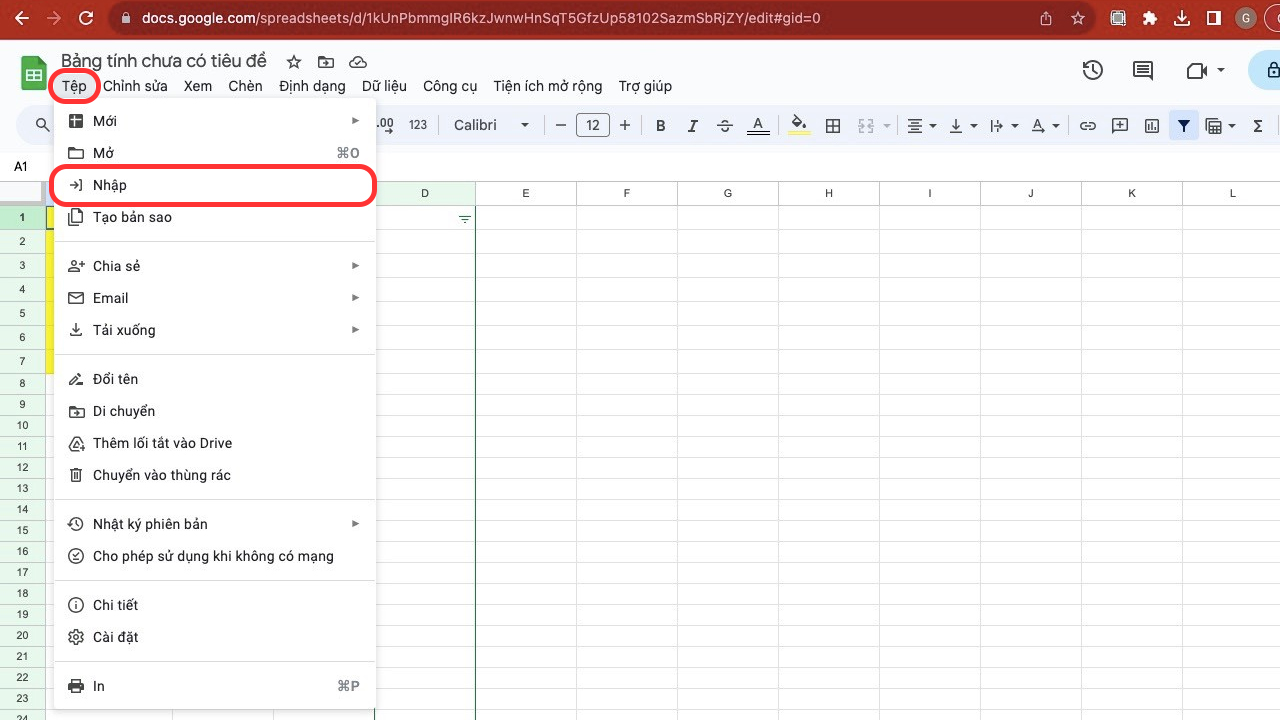Open the Xem menu
Viewport: 1280px width, 720px height.
198,86
